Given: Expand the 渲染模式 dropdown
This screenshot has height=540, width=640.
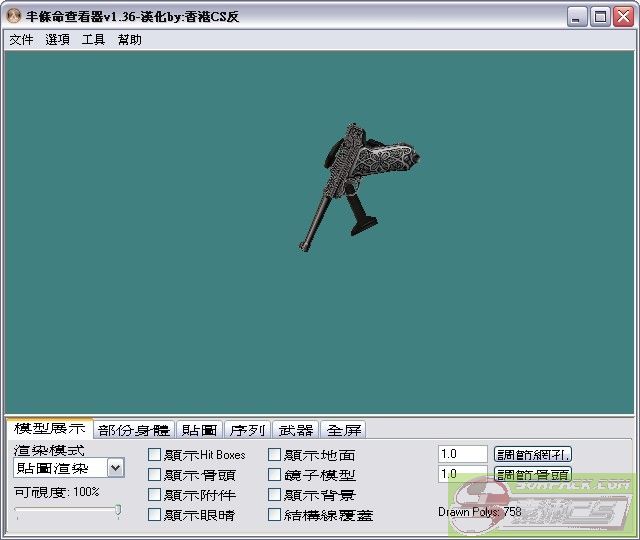Looking at the screenshot, I should click(115, 468).
